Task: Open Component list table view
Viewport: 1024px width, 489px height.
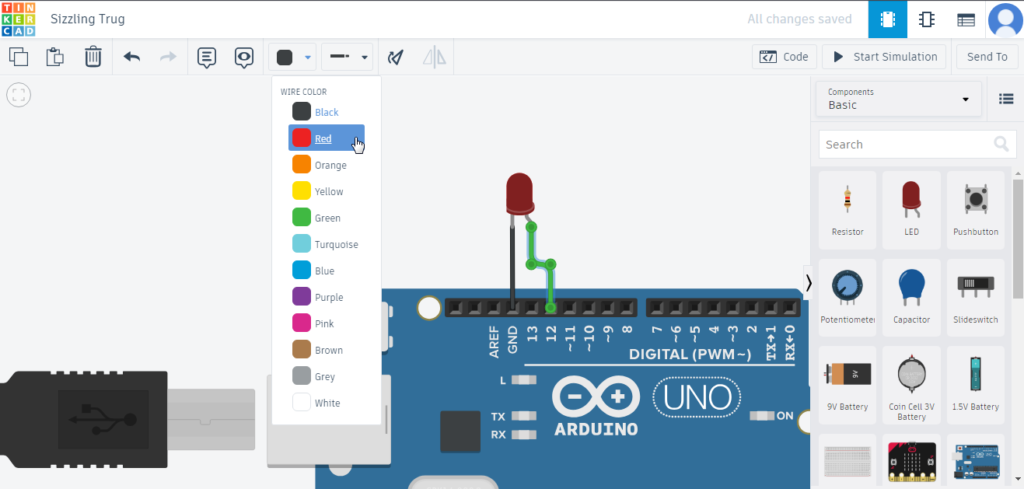Action: tap(966, 20)
